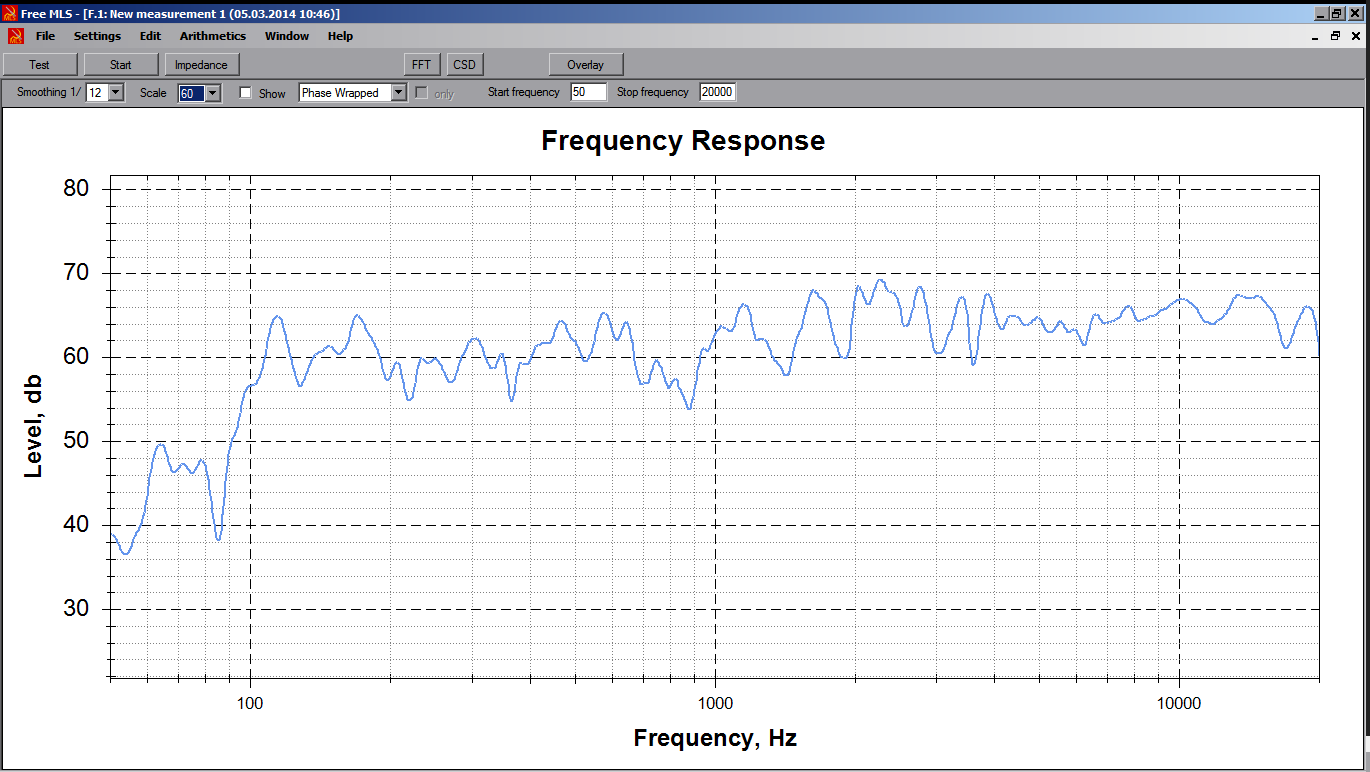The width and height of the screenshot is (1370, 772).
Task: Toggle the disabled 'only' checkbox
Action: 421,93
